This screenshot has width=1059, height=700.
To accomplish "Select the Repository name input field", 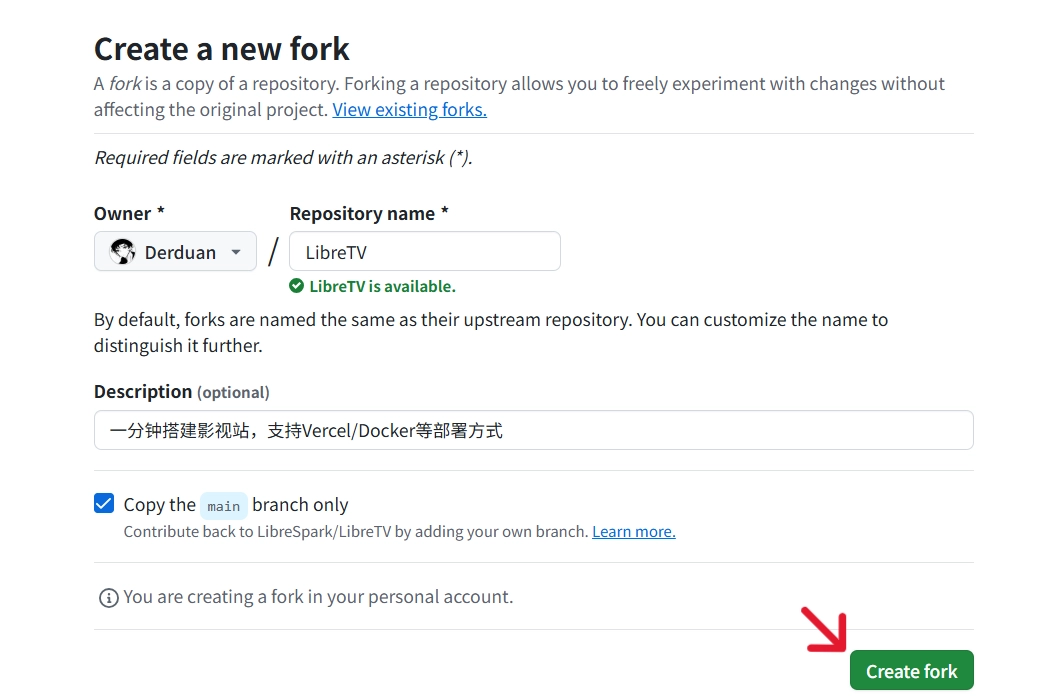I will tap(424, 250).
